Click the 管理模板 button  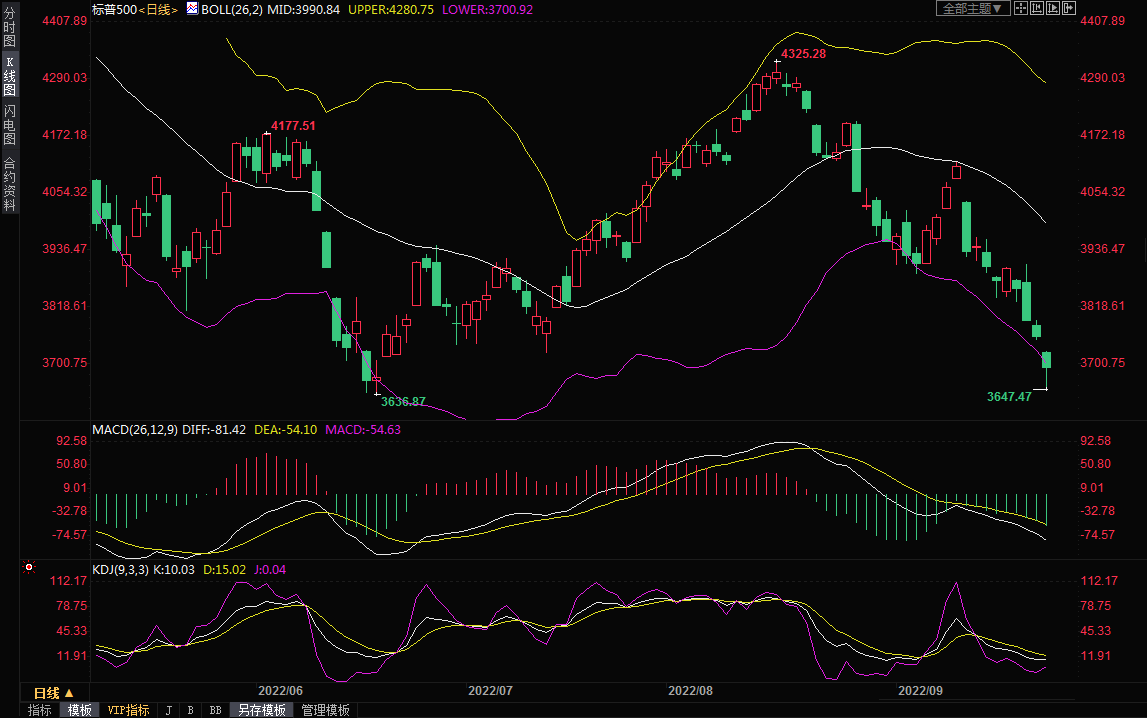(325, 710)
